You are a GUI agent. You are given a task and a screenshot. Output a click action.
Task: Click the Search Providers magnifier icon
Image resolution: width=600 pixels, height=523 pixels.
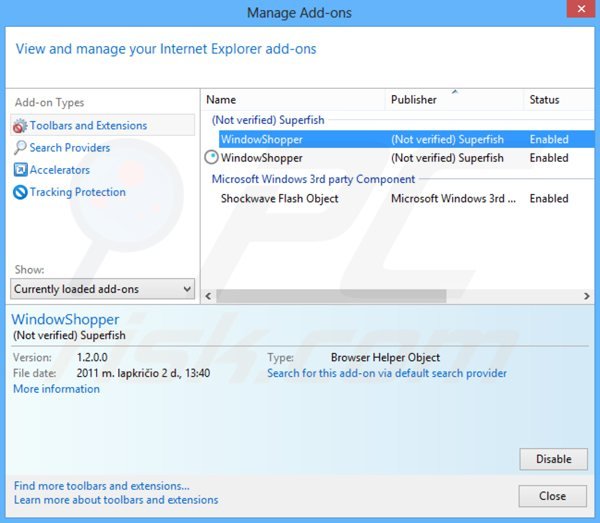click(20, 148)
